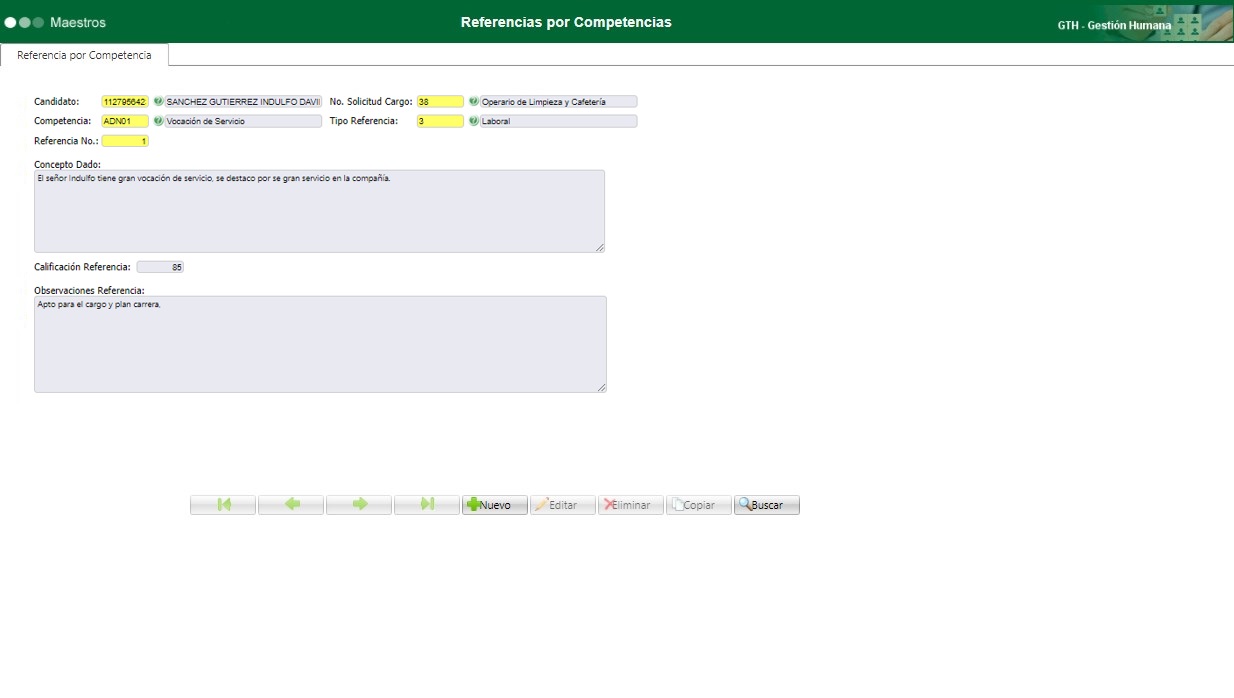Click inside the Observaciones Referencia text area
1234x698 pixels.
[320, 345]
